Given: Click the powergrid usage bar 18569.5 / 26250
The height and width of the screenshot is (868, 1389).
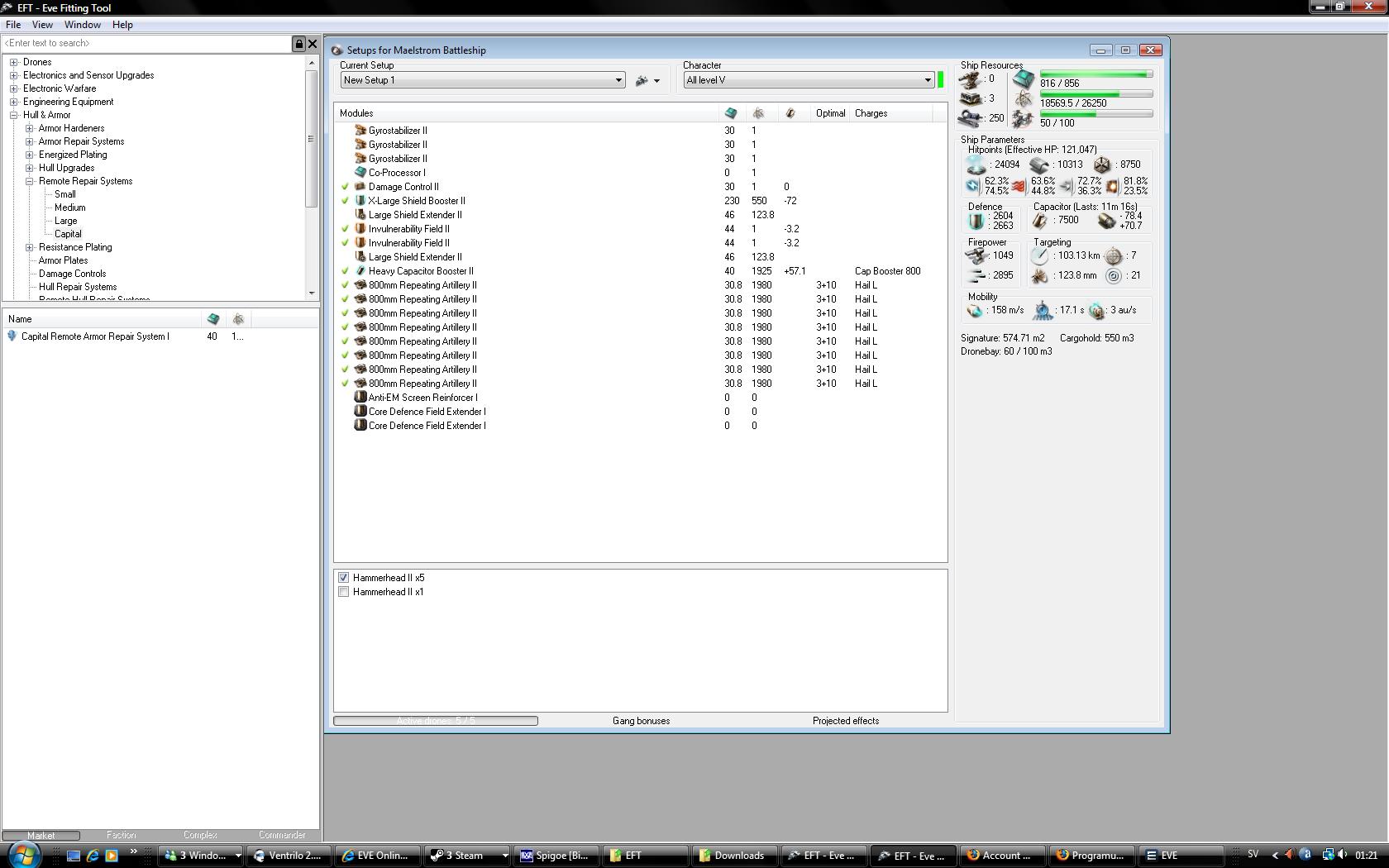Looking at the screenshot, I should tap(1096, 94).
